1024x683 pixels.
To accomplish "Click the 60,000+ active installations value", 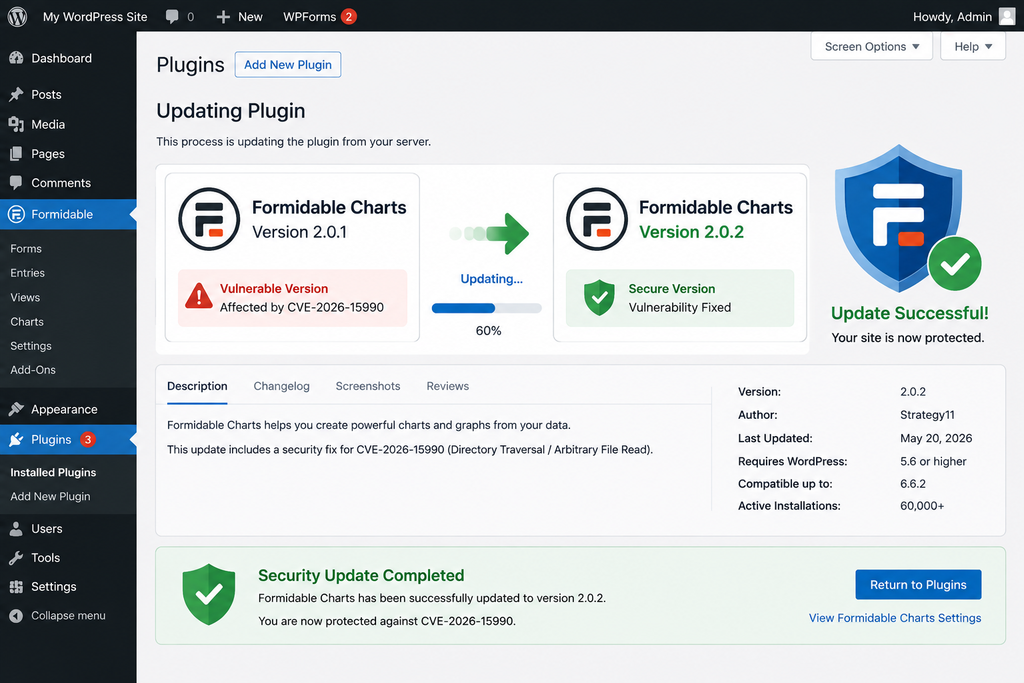I will 922,506.
